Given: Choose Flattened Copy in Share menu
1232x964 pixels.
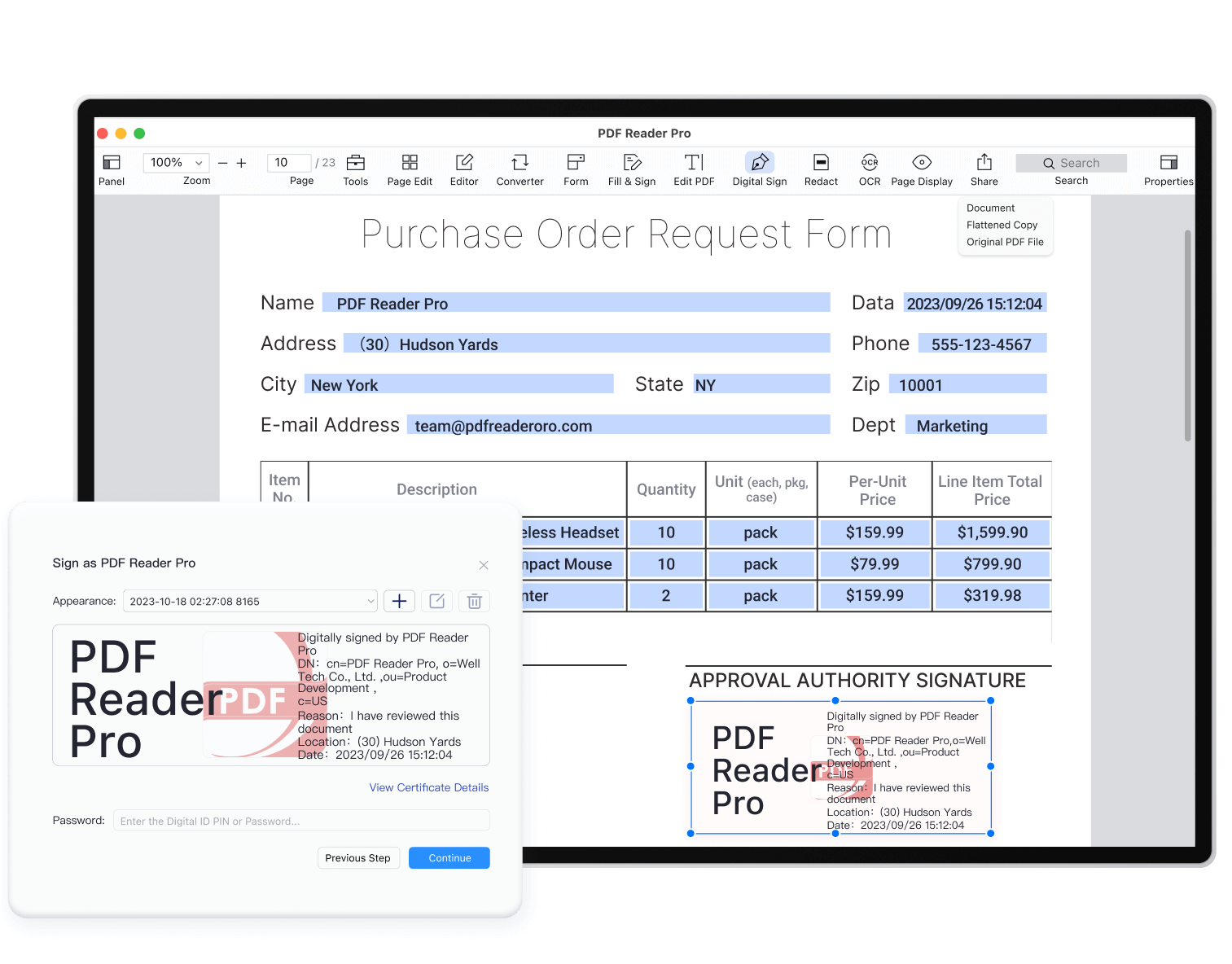Looking at the screenshot, I should [1002, 225].
